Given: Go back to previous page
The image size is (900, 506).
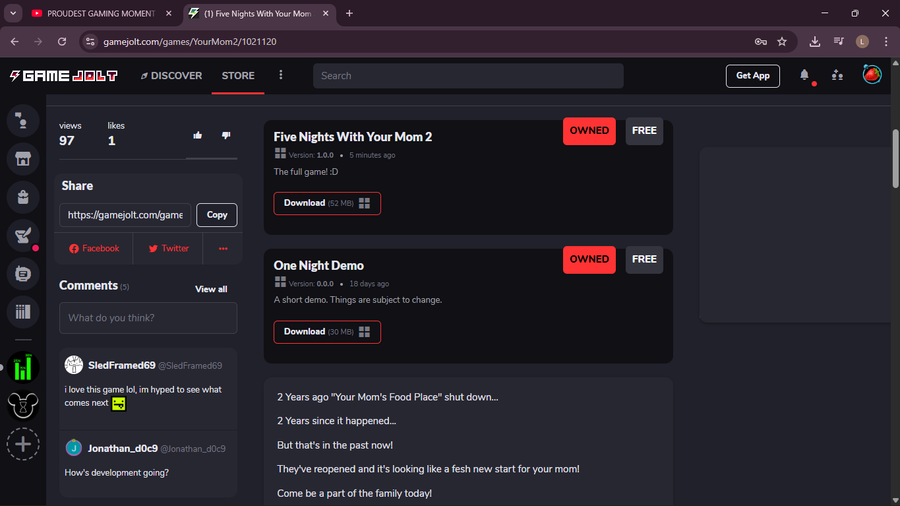Looking at the screenshot, I should pyautogui.click(x=15, y=41).
